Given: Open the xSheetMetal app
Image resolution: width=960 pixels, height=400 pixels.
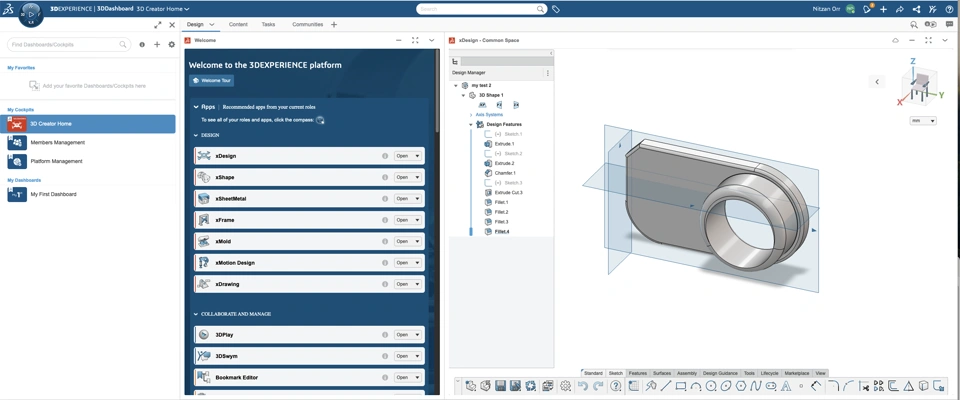Looking at the screenshot, I should pyautogui.click(x=401, y=198).
